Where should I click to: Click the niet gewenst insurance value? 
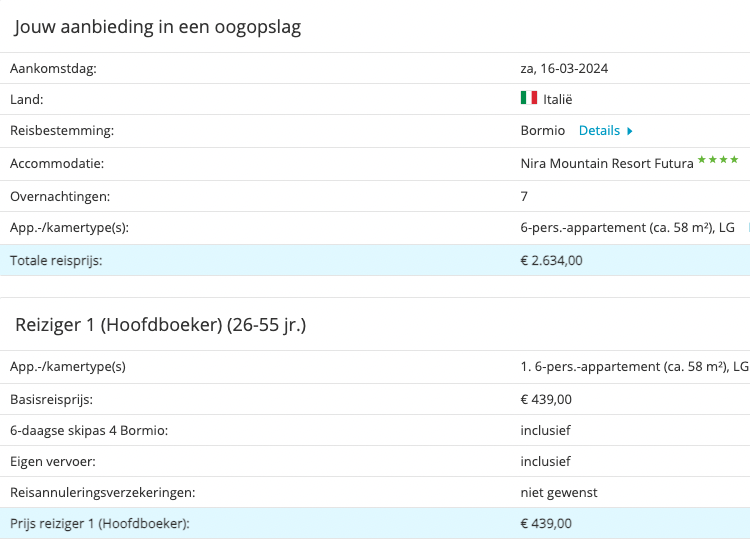559,493
